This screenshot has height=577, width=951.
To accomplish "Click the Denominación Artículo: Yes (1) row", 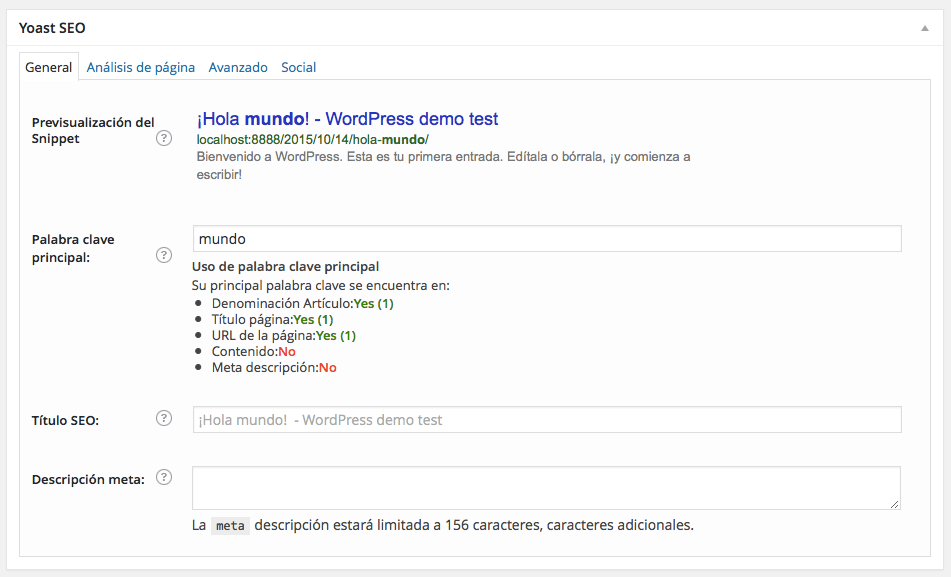I will pos(303,303).
